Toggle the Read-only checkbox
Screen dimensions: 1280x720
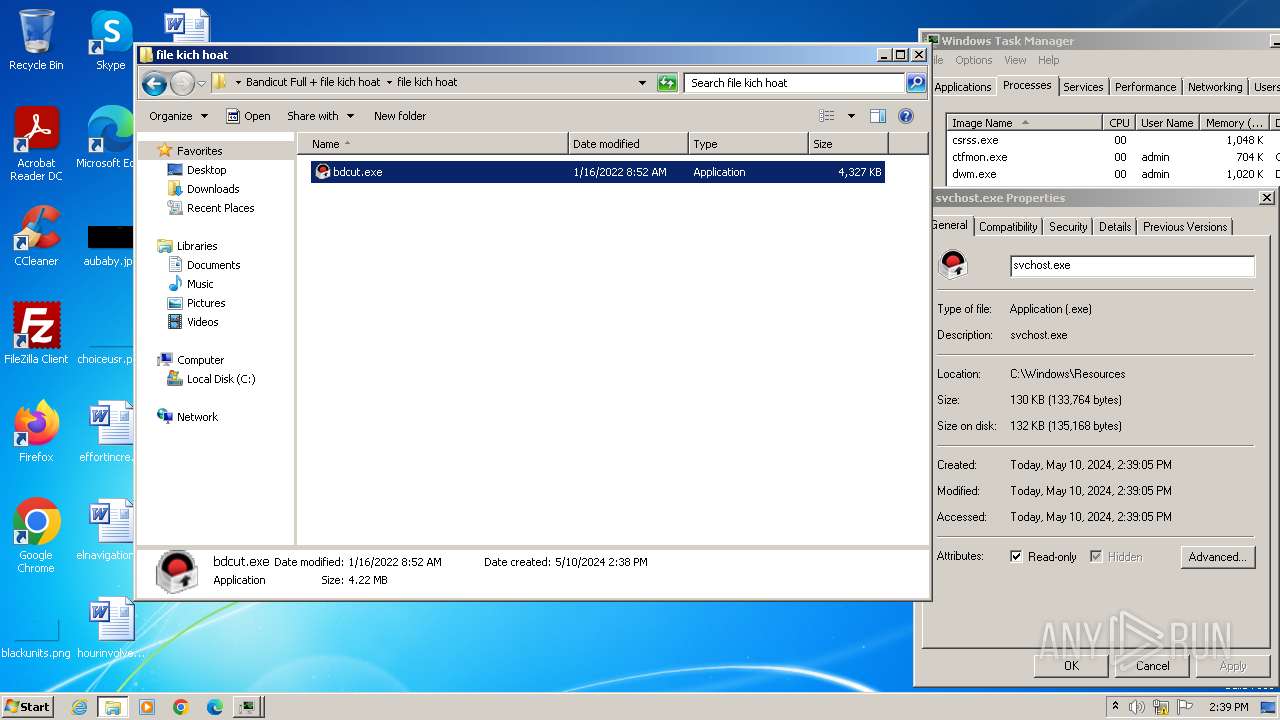click(1016, 557)
